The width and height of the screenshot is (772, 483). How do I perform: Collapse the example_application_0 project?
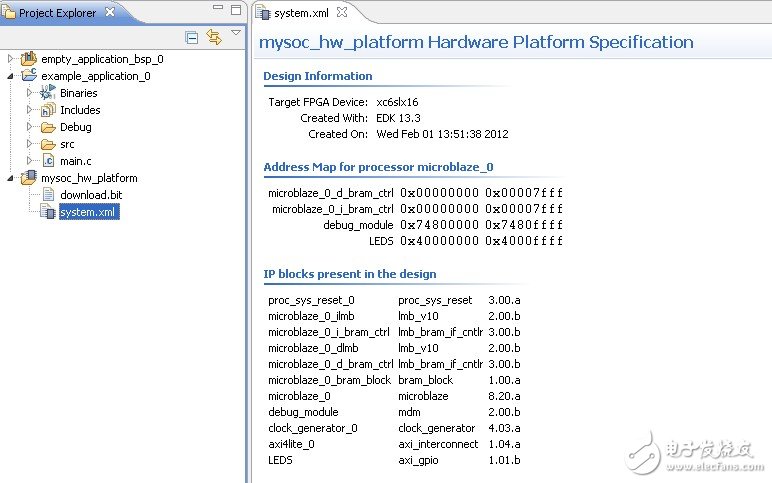[x=11, y=76]
